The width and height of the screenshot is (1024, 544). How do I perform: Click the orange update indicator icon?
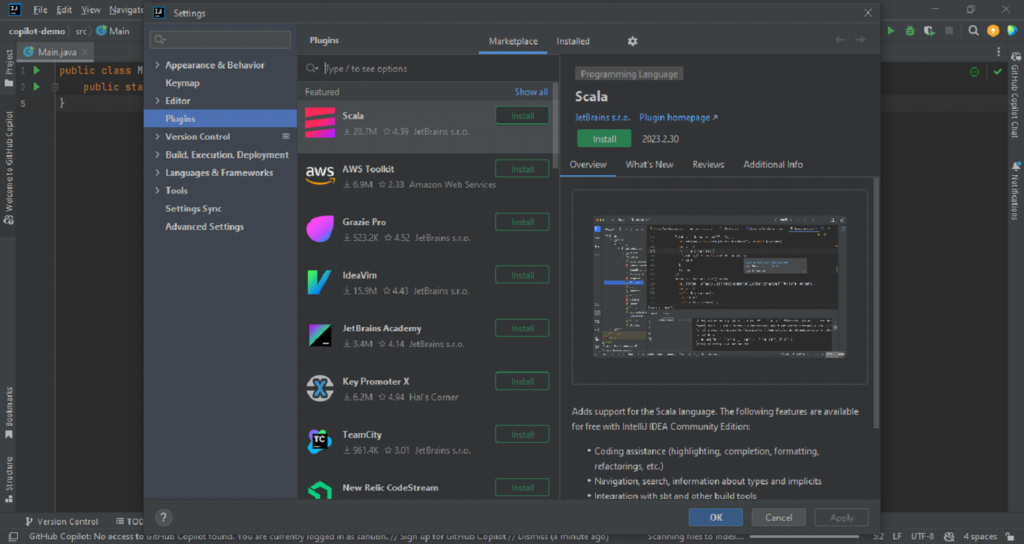pos(993,31)
